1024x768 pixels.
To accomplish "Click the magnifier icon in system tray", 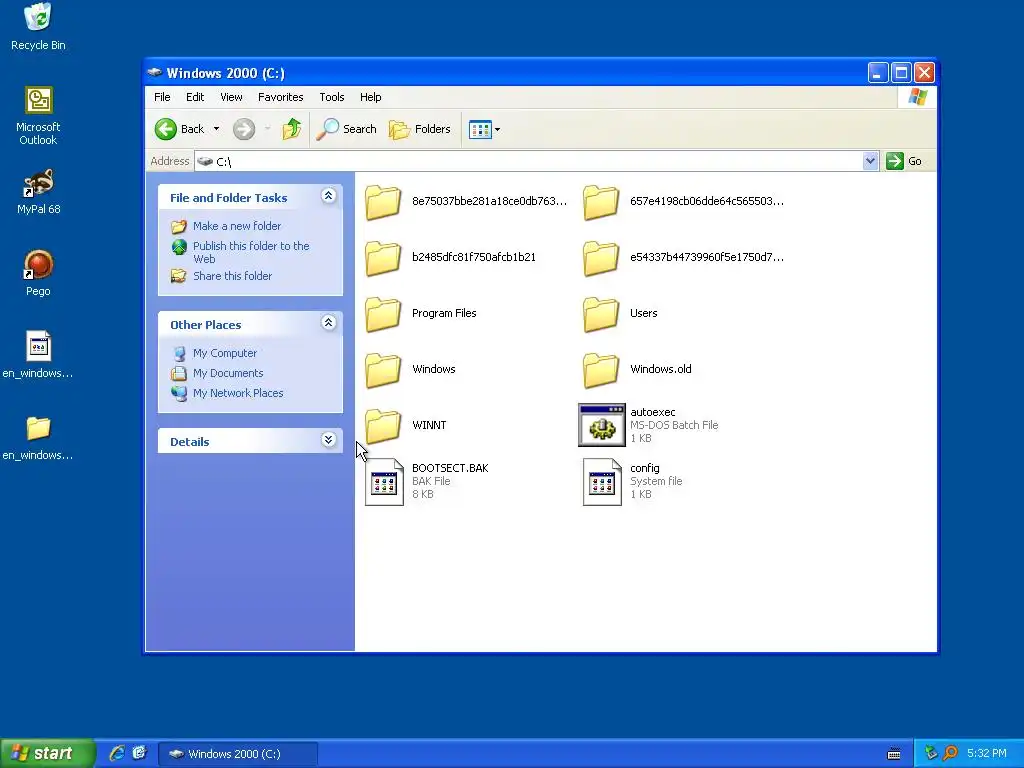I will (x=950, y=754).
